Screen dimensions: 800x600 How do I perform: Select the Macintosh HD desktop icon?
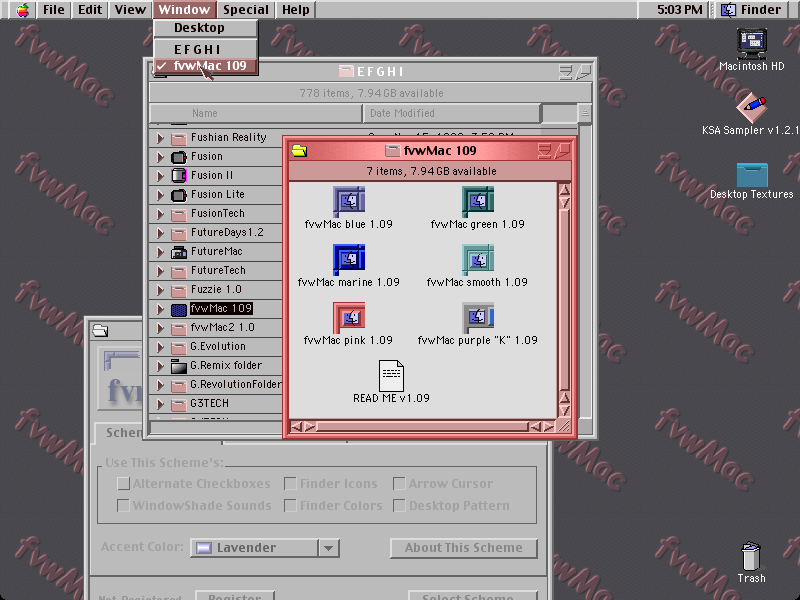[752, 43]
